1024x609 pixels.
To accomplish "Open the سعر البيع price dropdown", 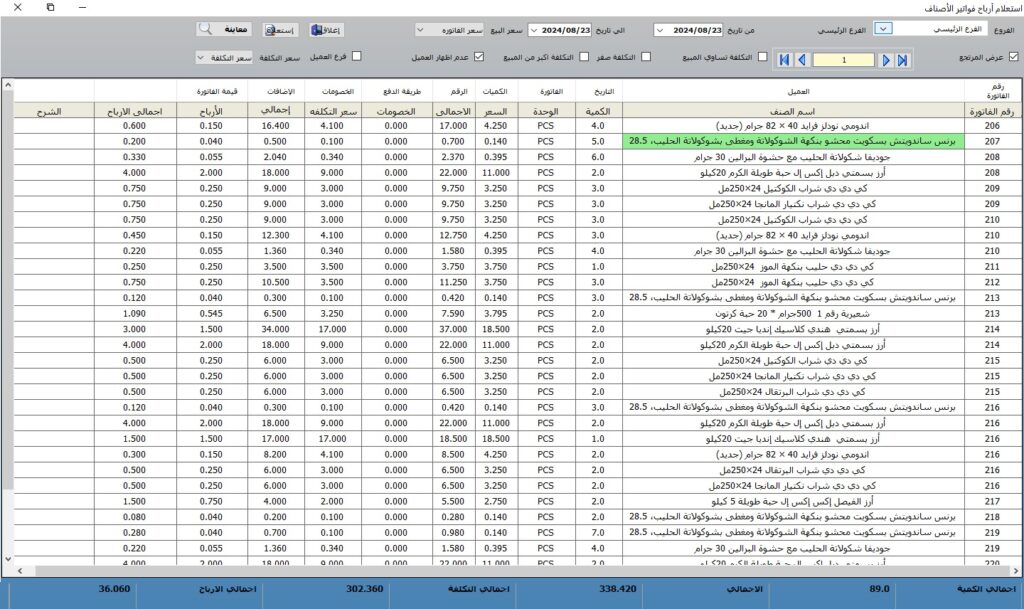I will (x=422, y=30).
